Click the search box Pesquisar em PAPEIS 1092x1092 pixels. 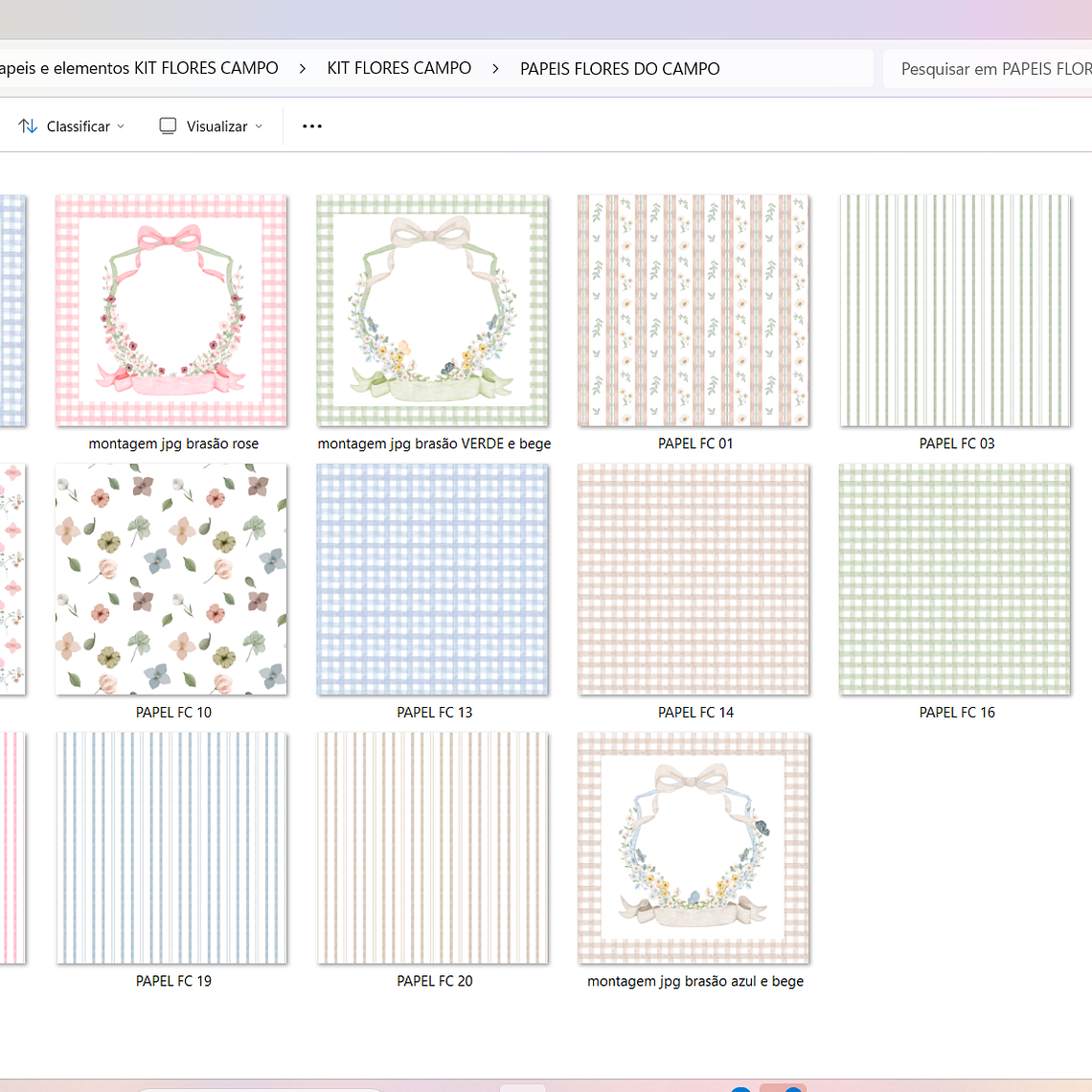pyautogui.click(x=991, y=69)
